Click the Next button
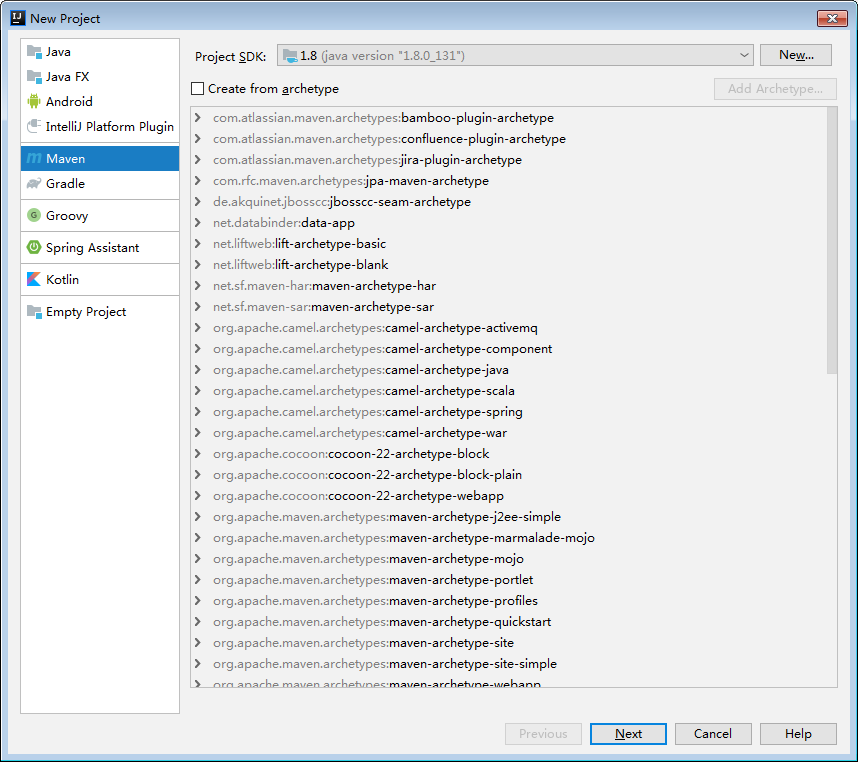 click(x=628, y=734)
